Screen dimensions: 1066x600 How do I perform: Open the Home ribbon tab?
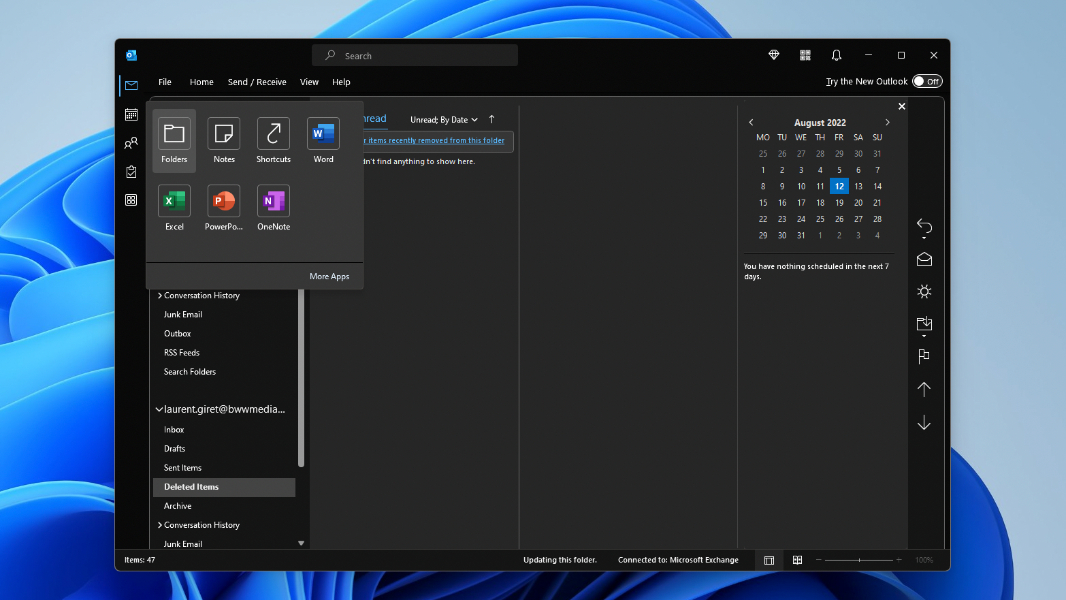(x=201, y=82)
